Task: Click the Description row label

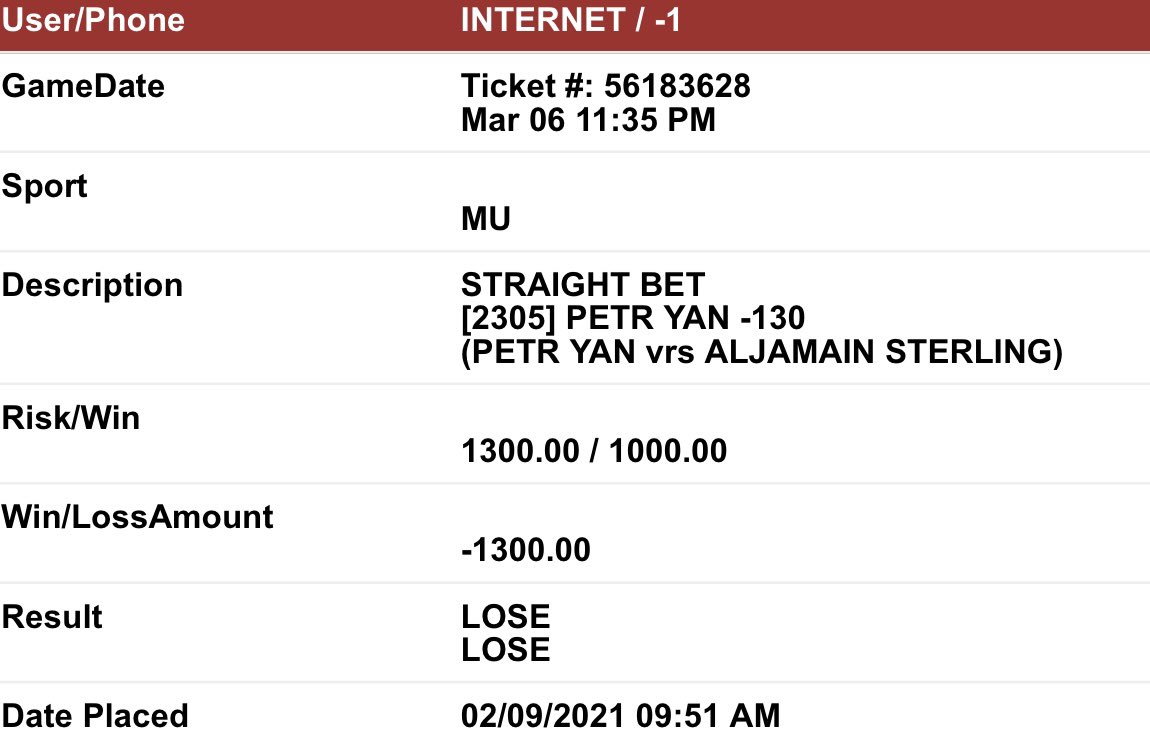Action: 92,286
